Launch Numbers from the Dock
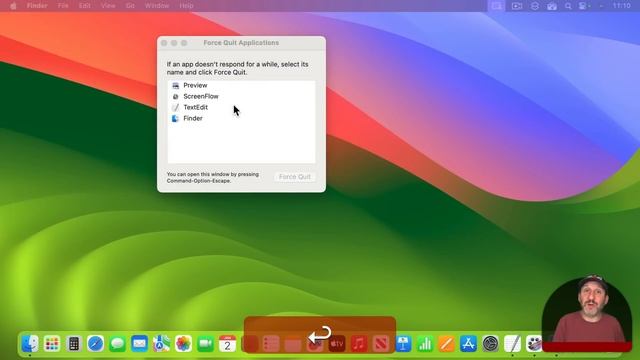The width and height of the screenshot is (640, 360). click(425, 344)
